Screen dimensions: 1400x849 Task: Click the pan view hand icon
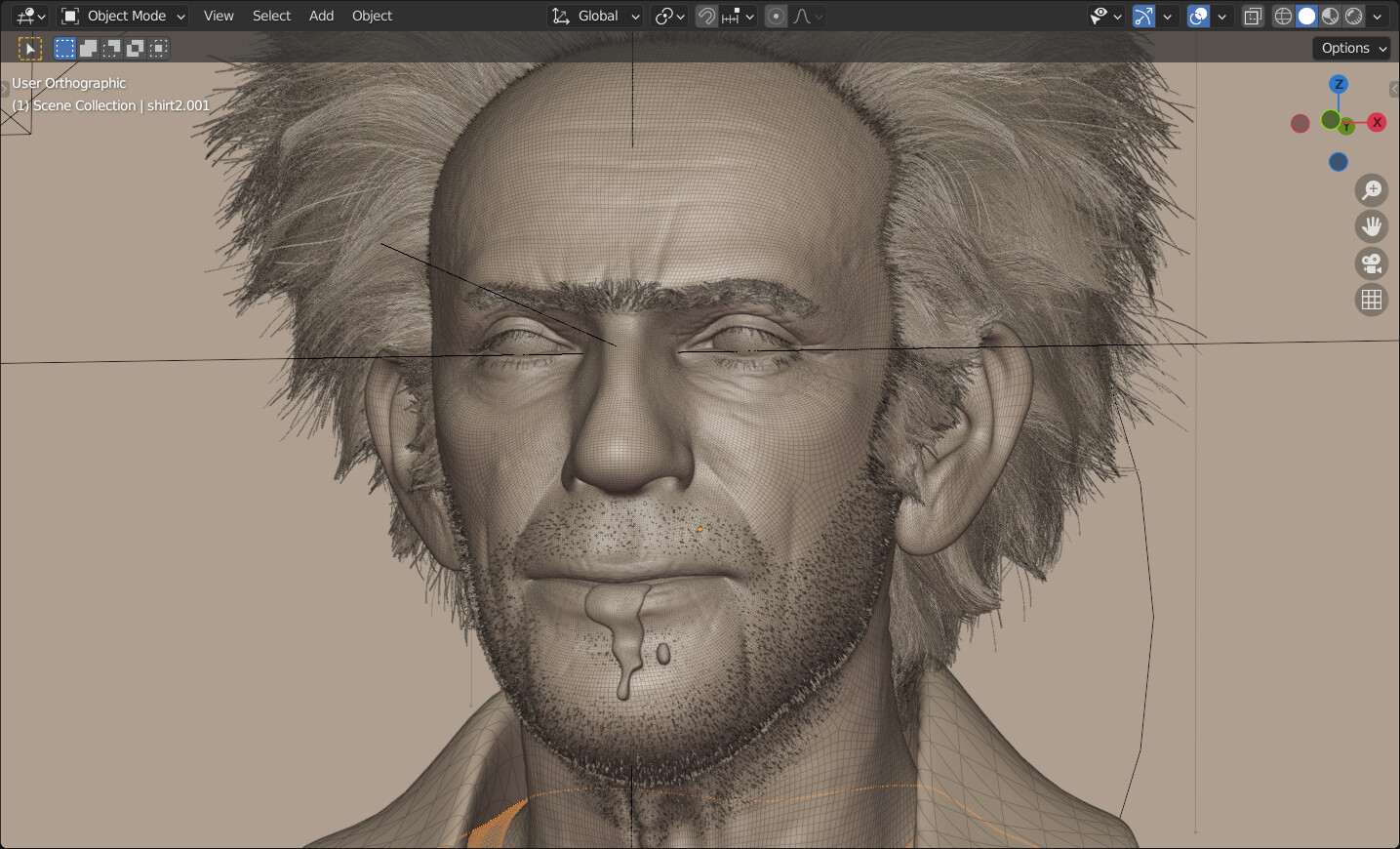tap(1372, 226)
